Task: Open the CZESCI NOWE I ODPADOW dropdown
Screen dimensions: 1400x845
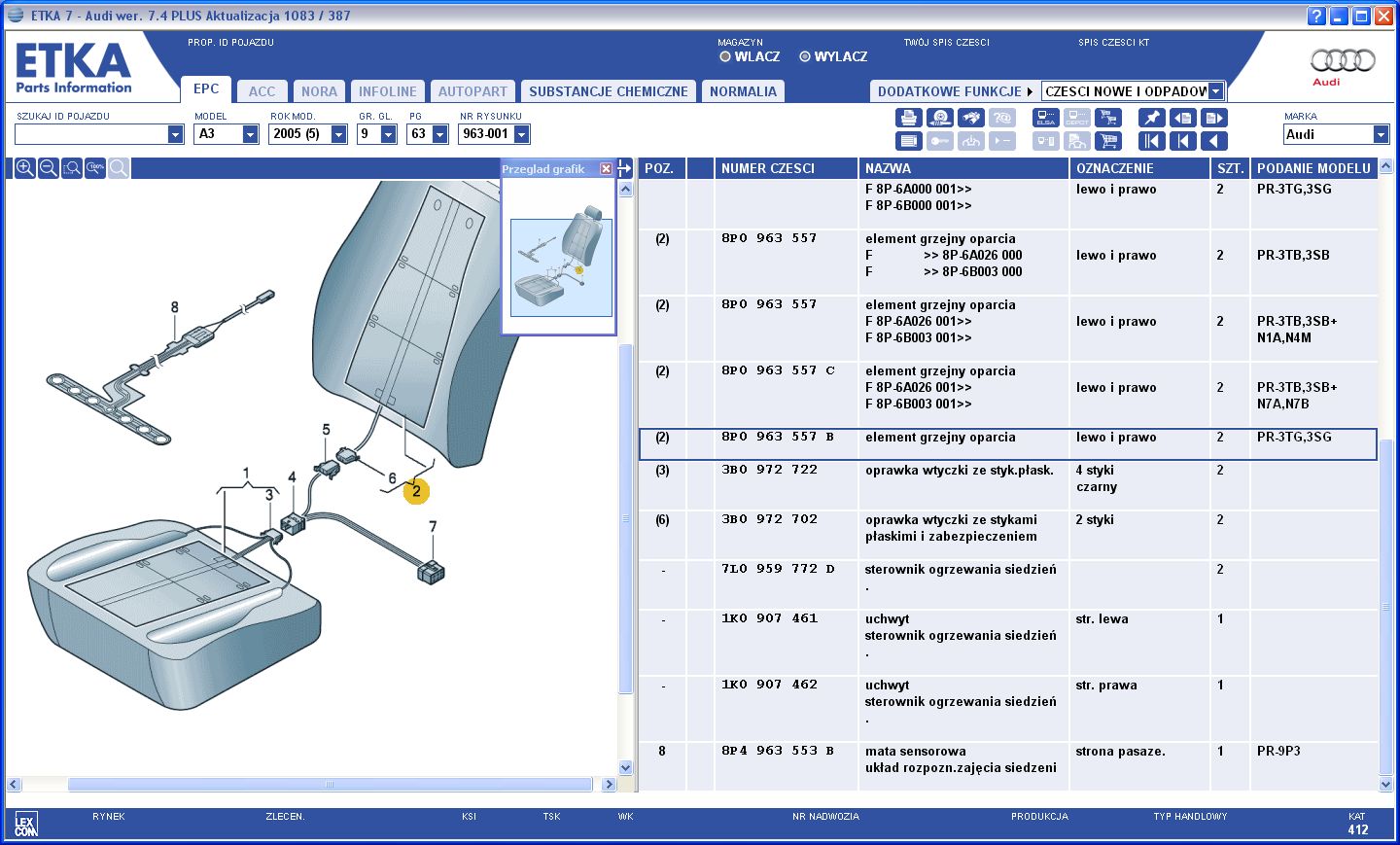Action: tap(1215, 91)
